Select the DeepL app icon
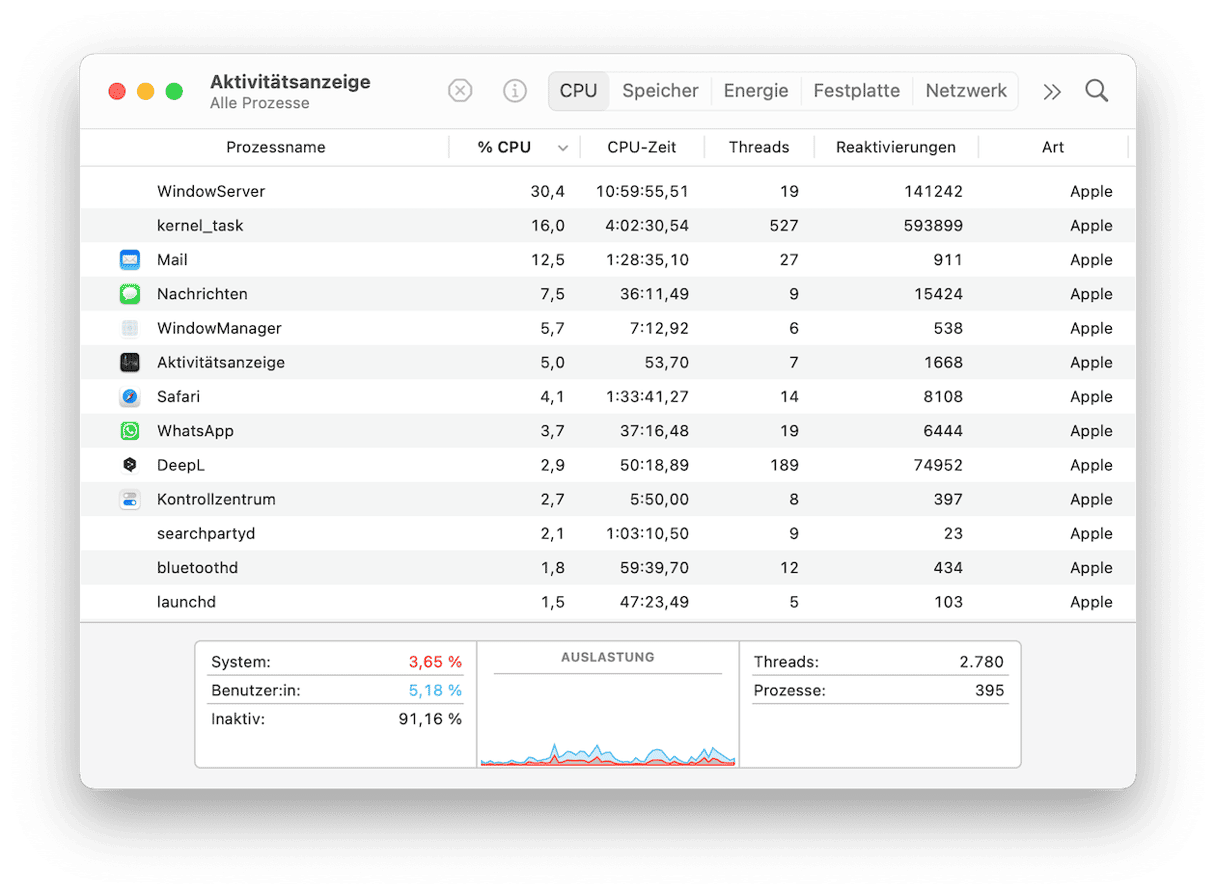Image resolution: width=1216 pixels, height=894 pixels. [x=130, y=465]
